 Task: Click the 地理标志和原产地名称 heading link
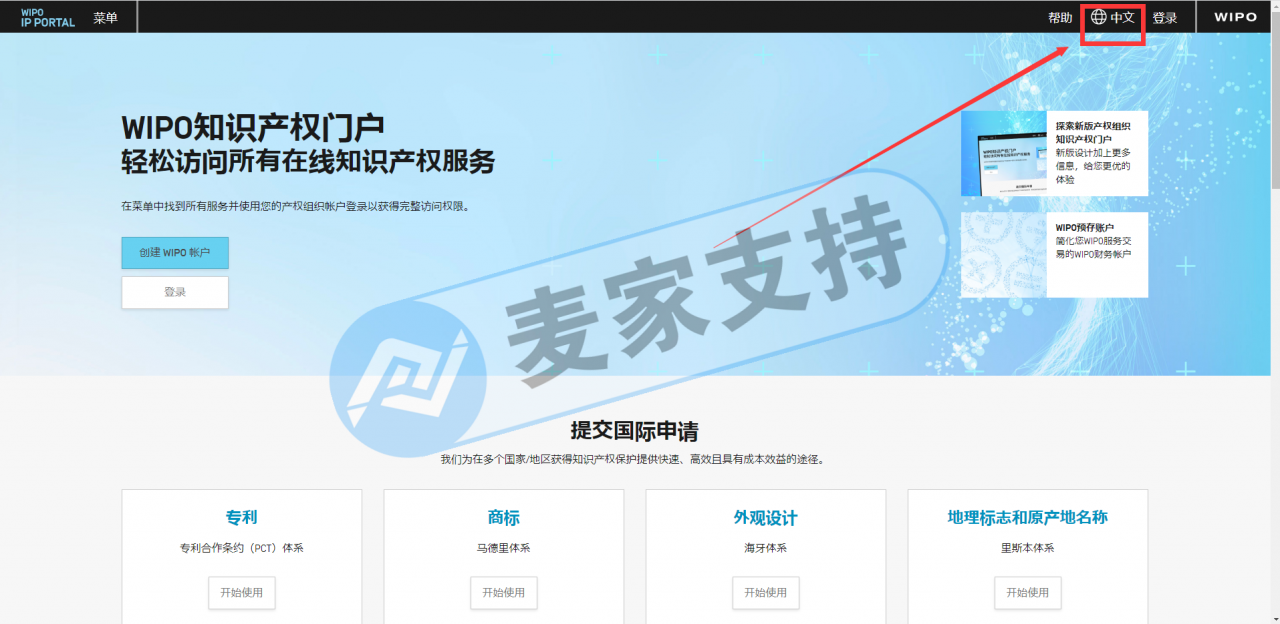point(1028,517)
